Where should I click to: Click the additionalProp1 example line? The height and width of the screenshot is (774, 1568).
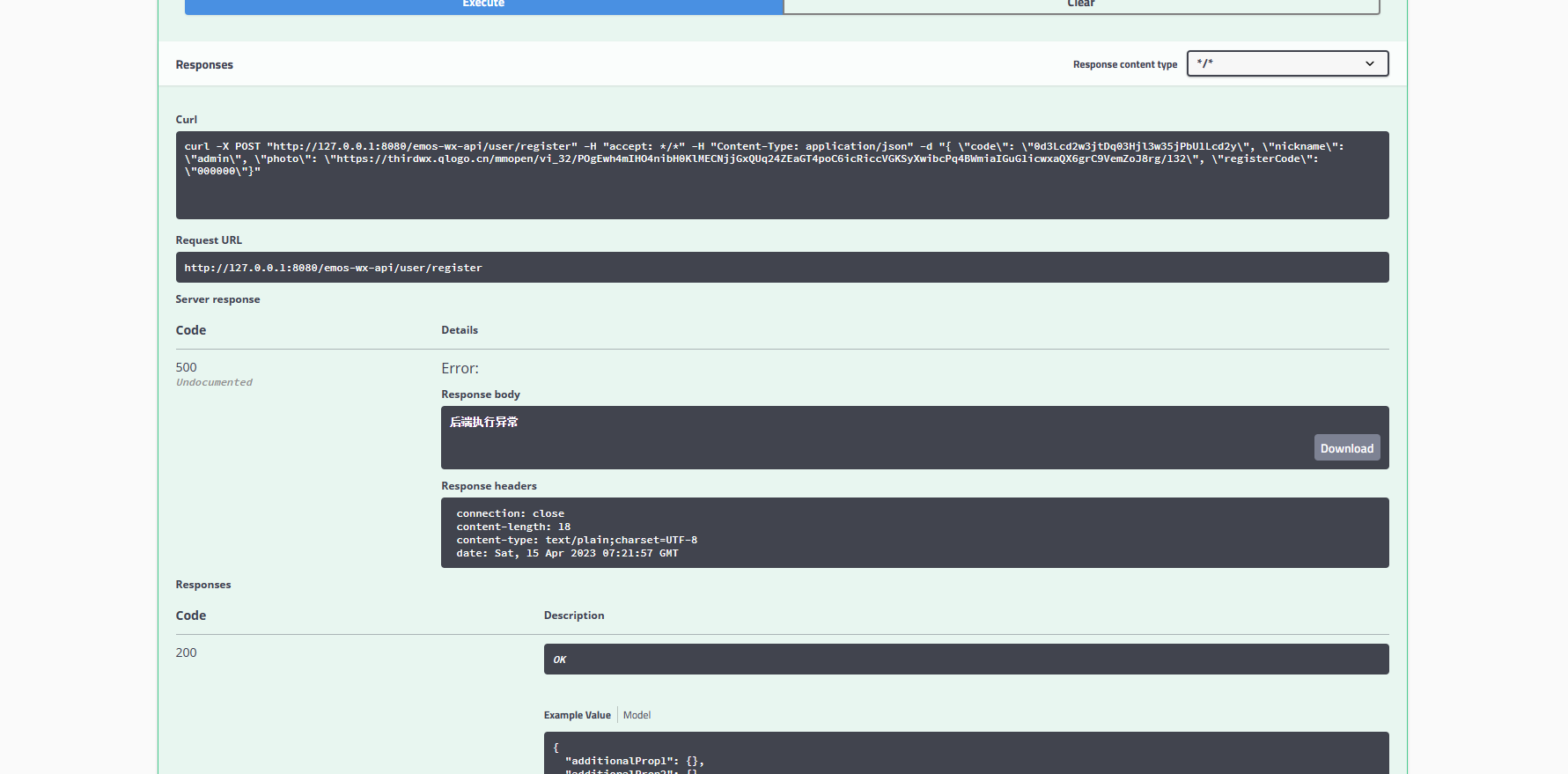pos(634,761)
